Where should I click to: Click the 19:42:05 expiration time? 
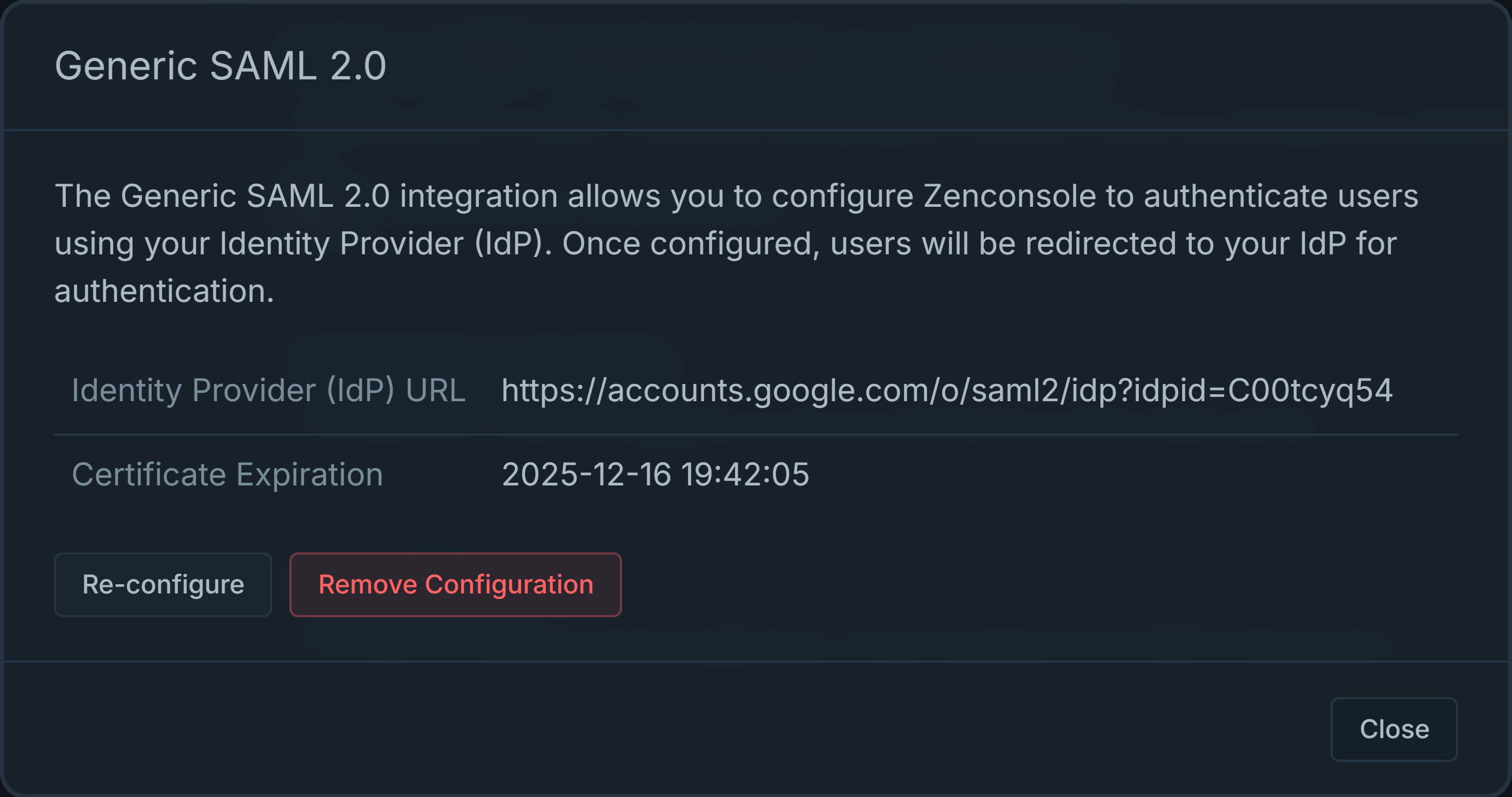[x=745, y=474]
